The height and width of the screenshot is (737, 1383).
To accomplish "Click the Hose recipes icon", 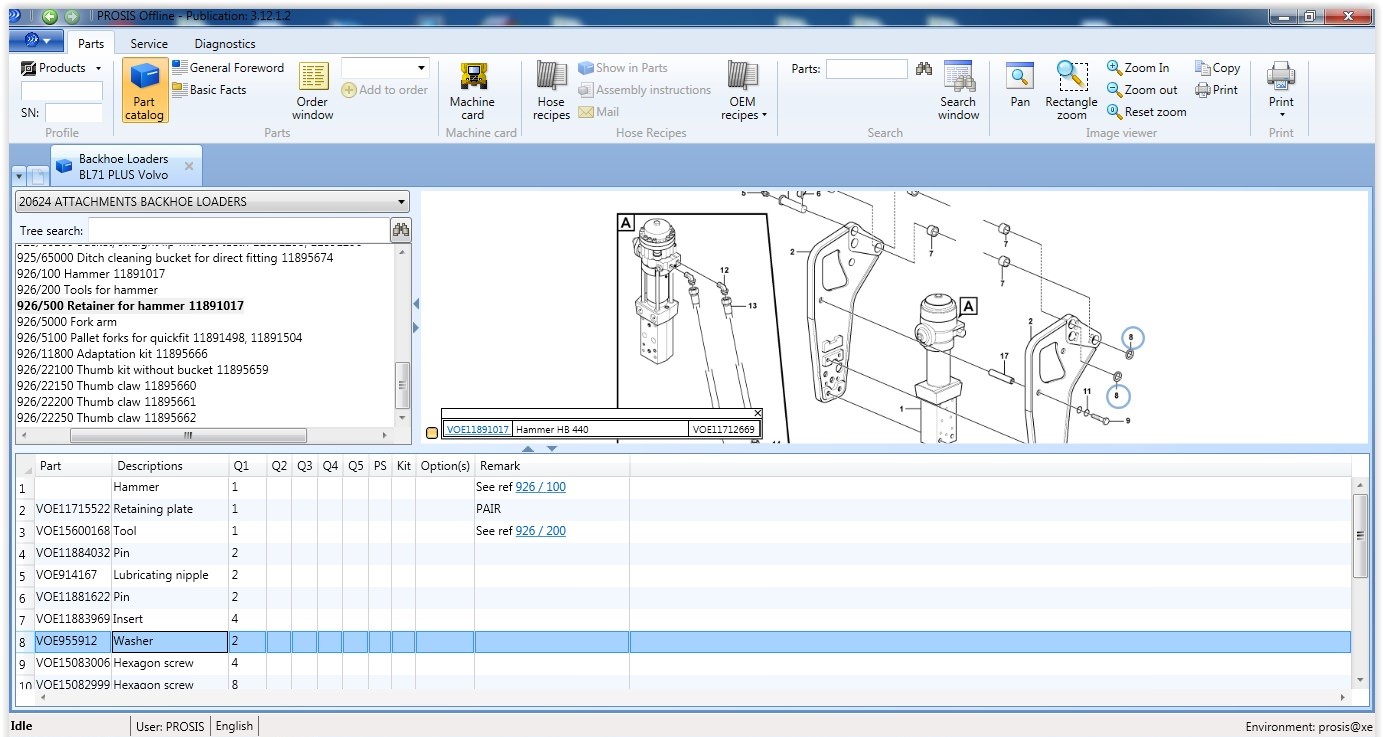I will point(551,90).
